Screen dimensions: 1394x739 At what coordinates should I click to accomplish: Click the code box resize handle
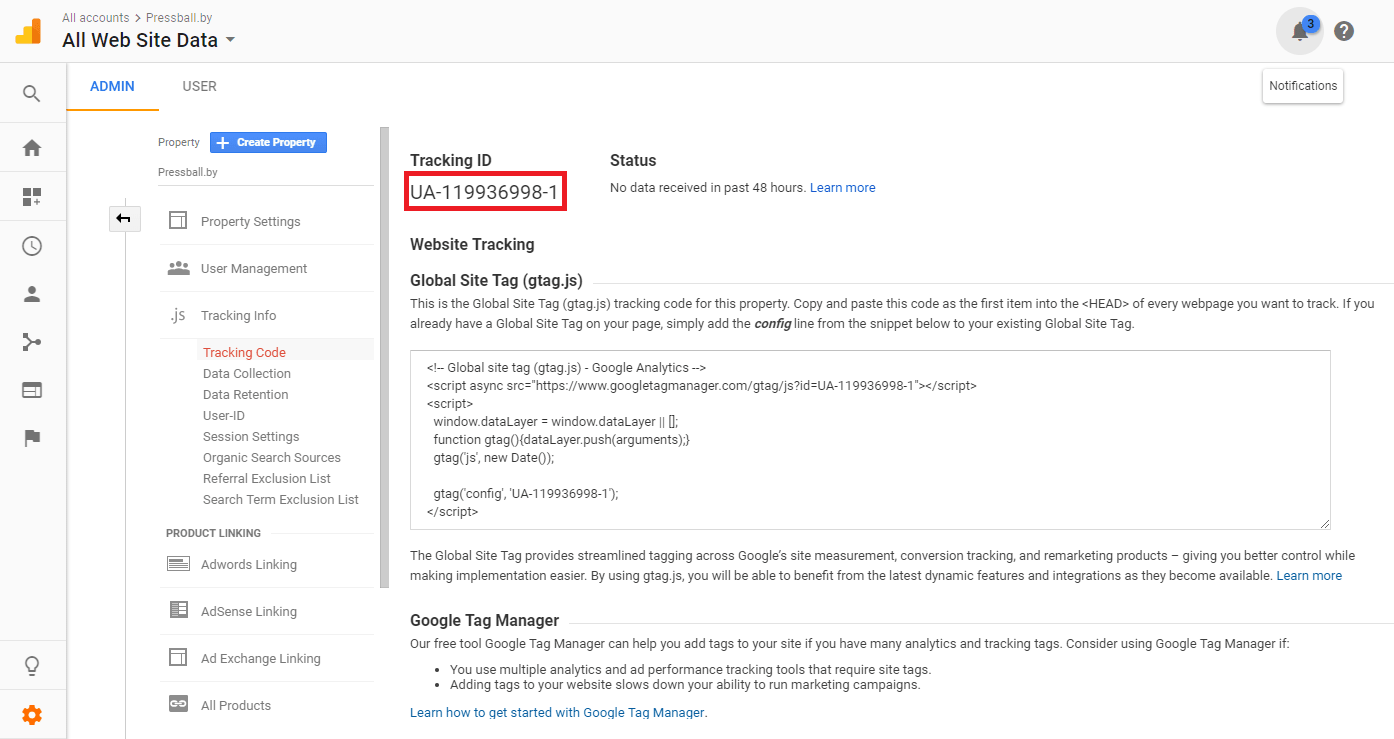pos(1324,523)
